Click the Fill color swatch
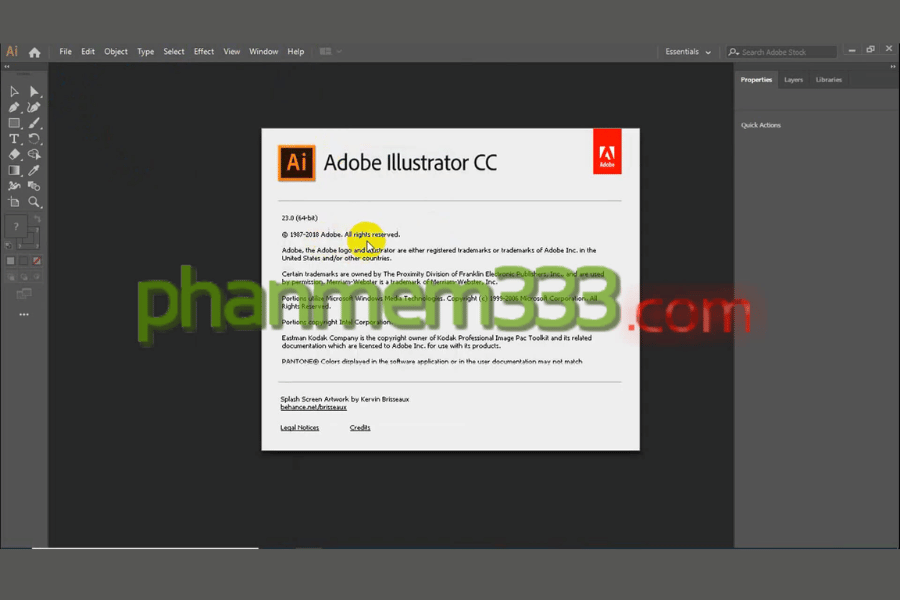900x600 pixels. (x=18, y=228)
